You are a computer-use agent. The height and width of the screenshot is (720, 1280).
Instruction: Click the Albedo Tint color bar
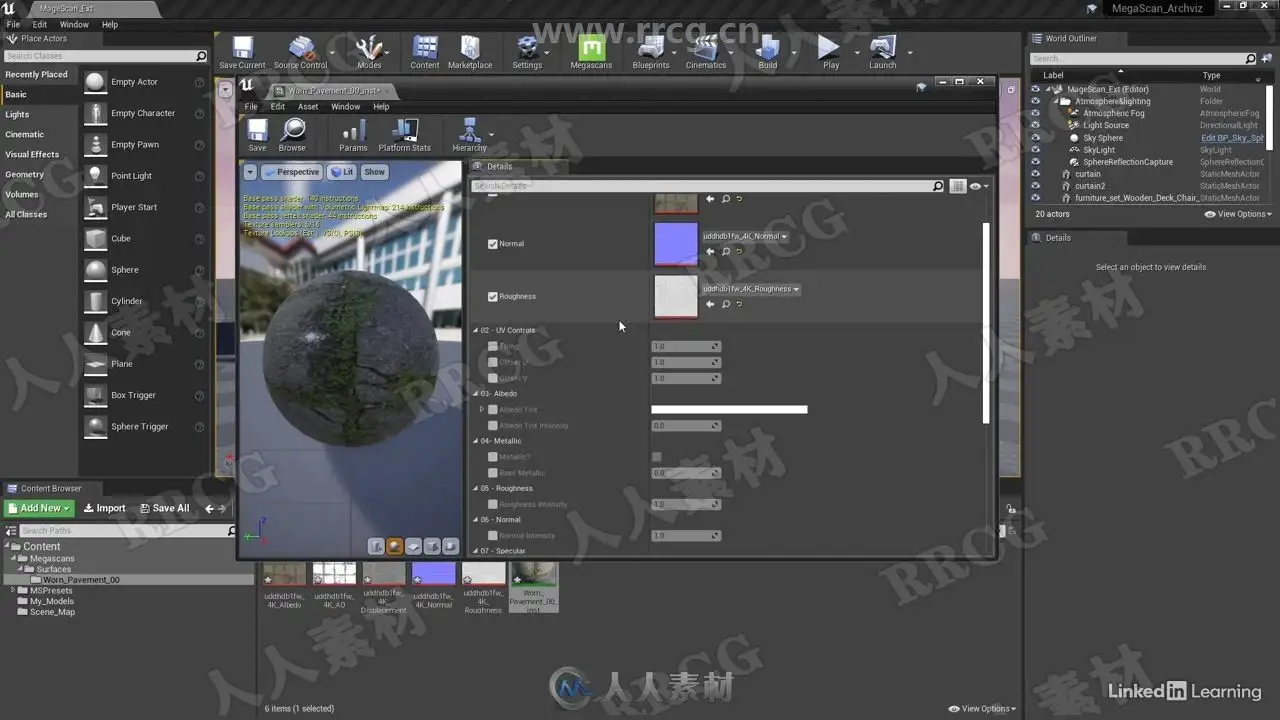(x=729, y=409)
